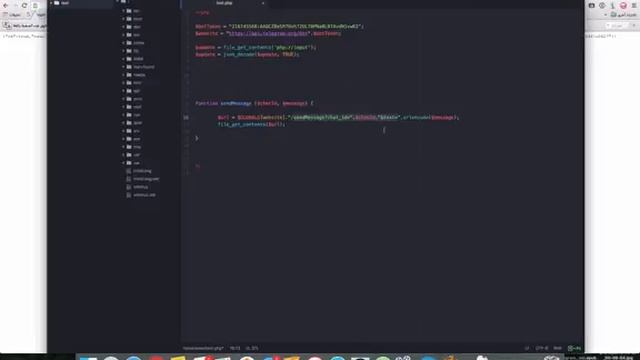Click the cursor position indicator in status bar
Image resolution: width=640 pixels, height=360 pixels.
(235, 348)
